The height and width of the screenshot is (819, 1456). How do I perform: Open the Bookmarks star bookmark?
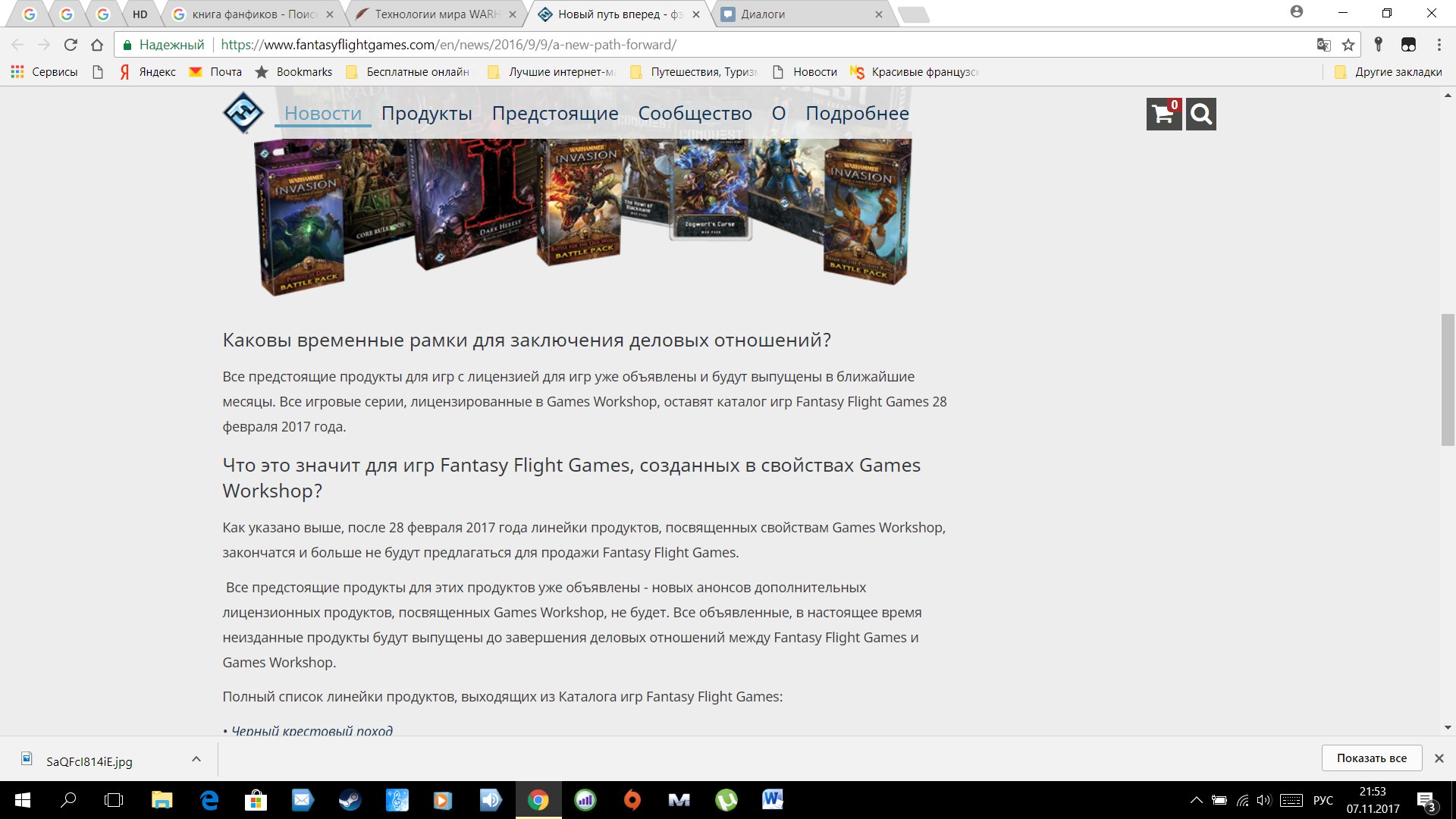(x=293, y=72)
